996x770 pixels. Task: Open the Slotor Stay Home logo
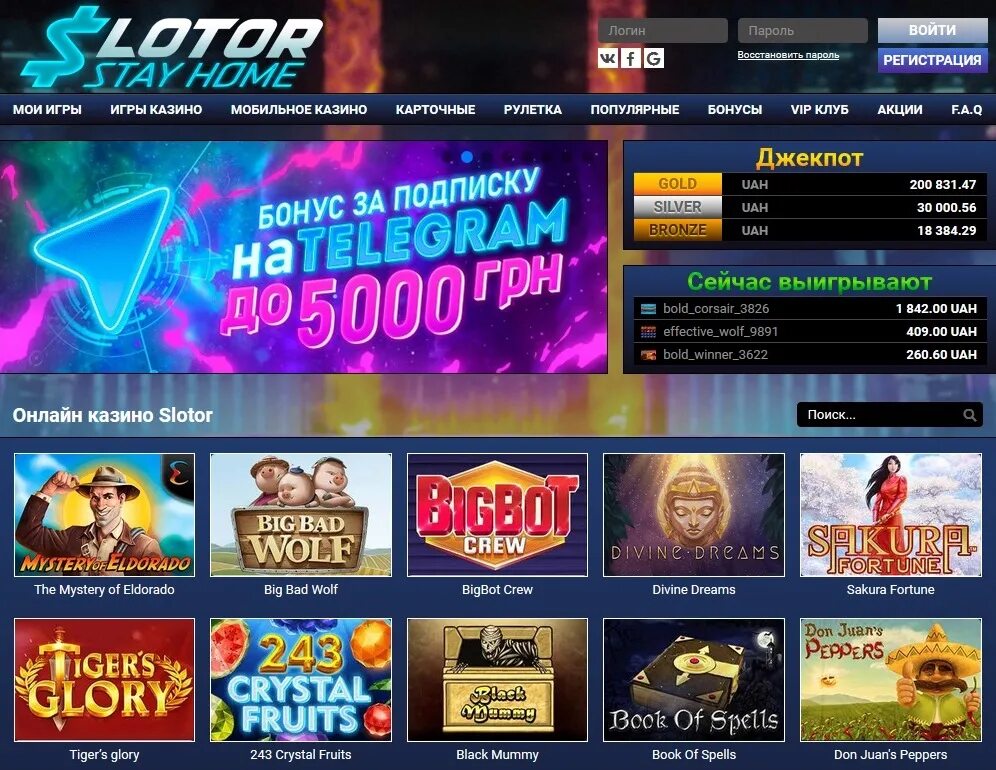[x=172, y=48]
